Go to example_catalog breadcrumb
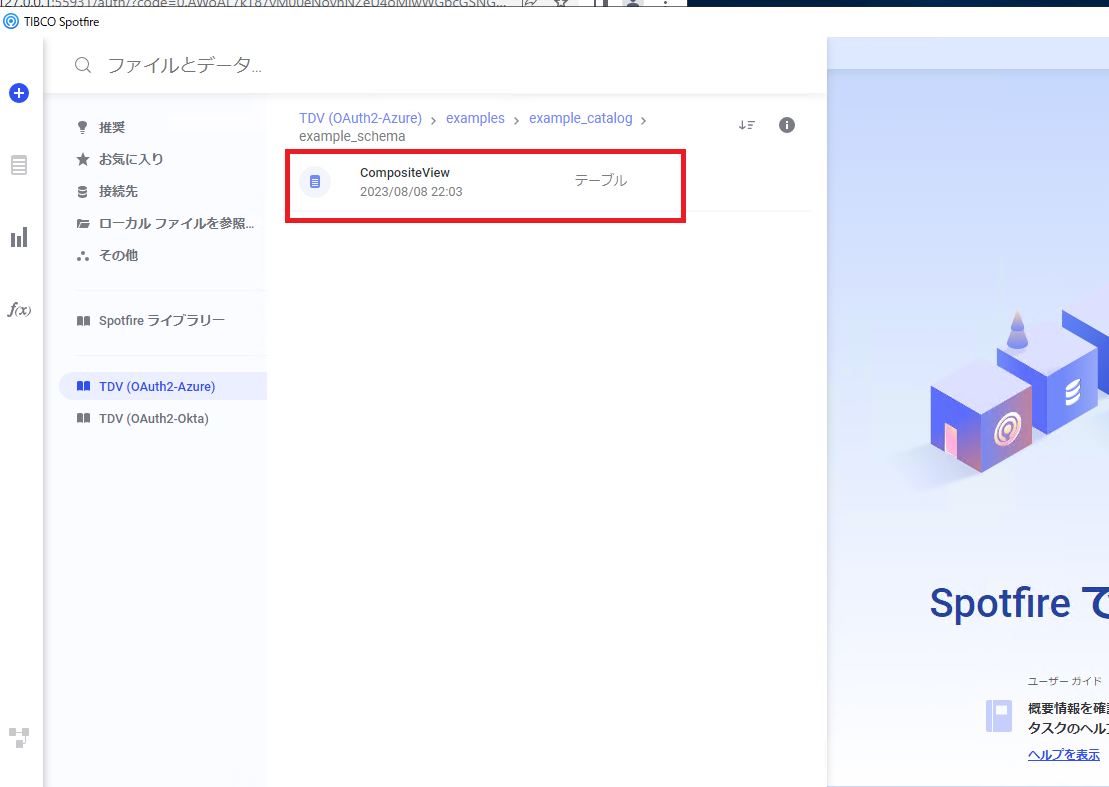1109x787 pixels. coord(581,118)
